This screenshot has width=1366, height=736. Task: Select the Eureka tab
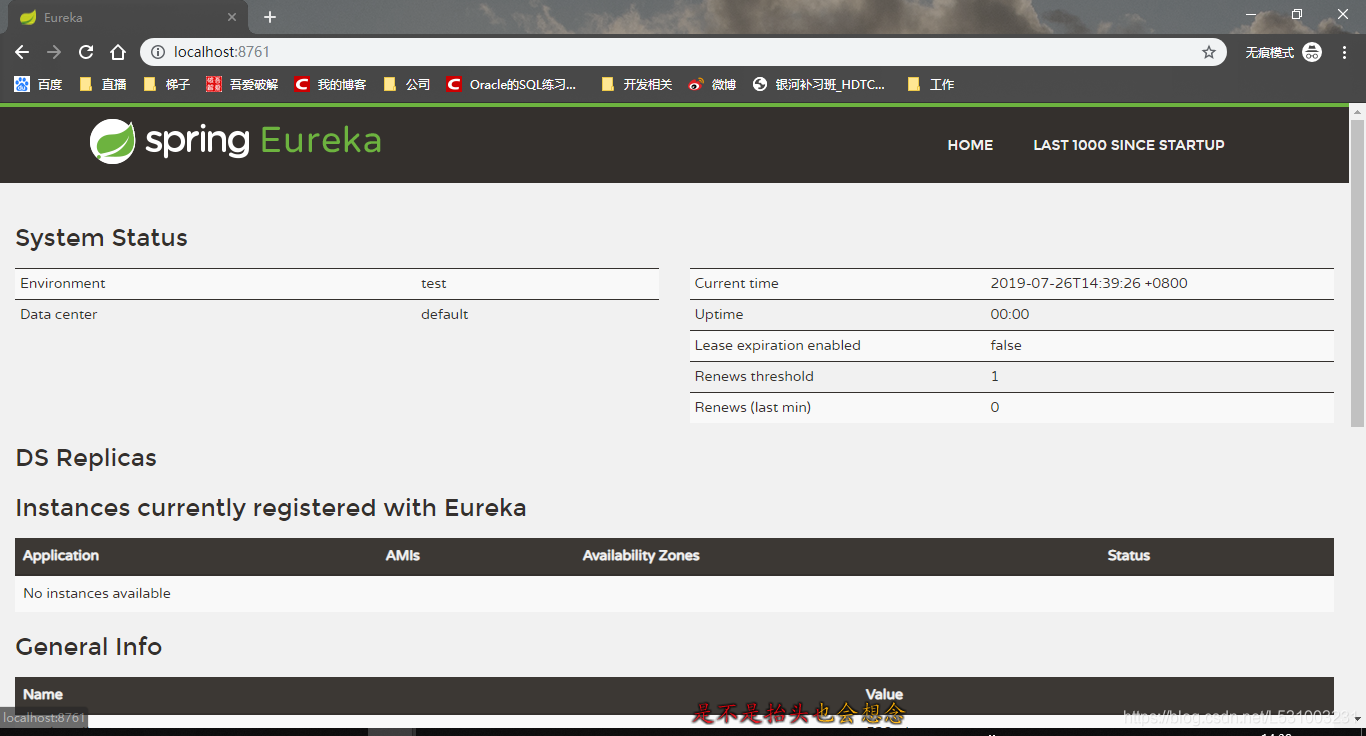click(x=128, y=17)
